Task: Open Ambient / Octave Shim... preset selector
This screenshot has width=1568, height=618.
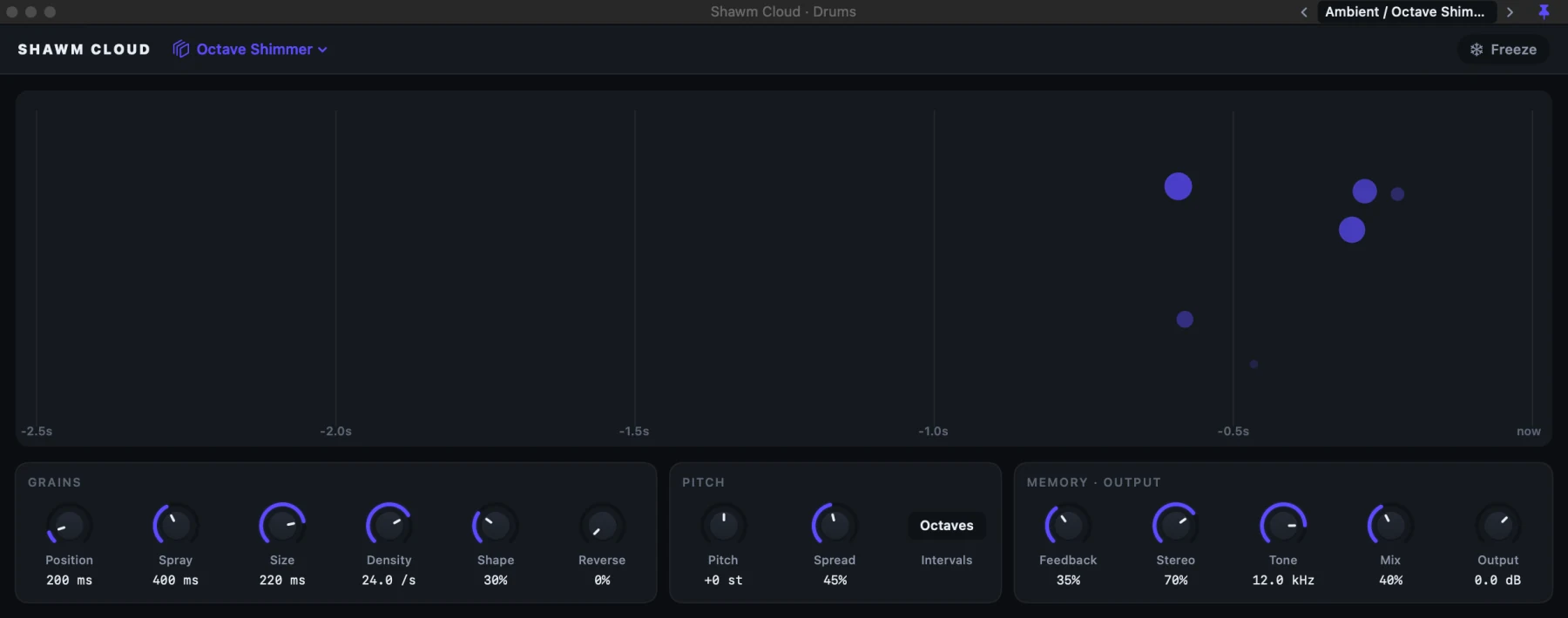Action: click(x=1406, y=12)
